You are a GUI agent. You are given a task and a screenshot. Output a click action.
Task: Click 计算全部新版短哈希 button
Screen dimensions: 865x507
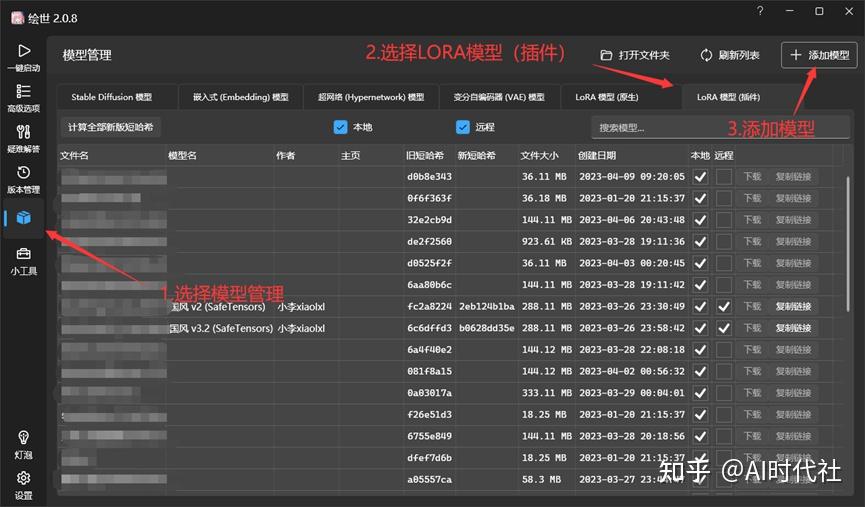[110, 127]
